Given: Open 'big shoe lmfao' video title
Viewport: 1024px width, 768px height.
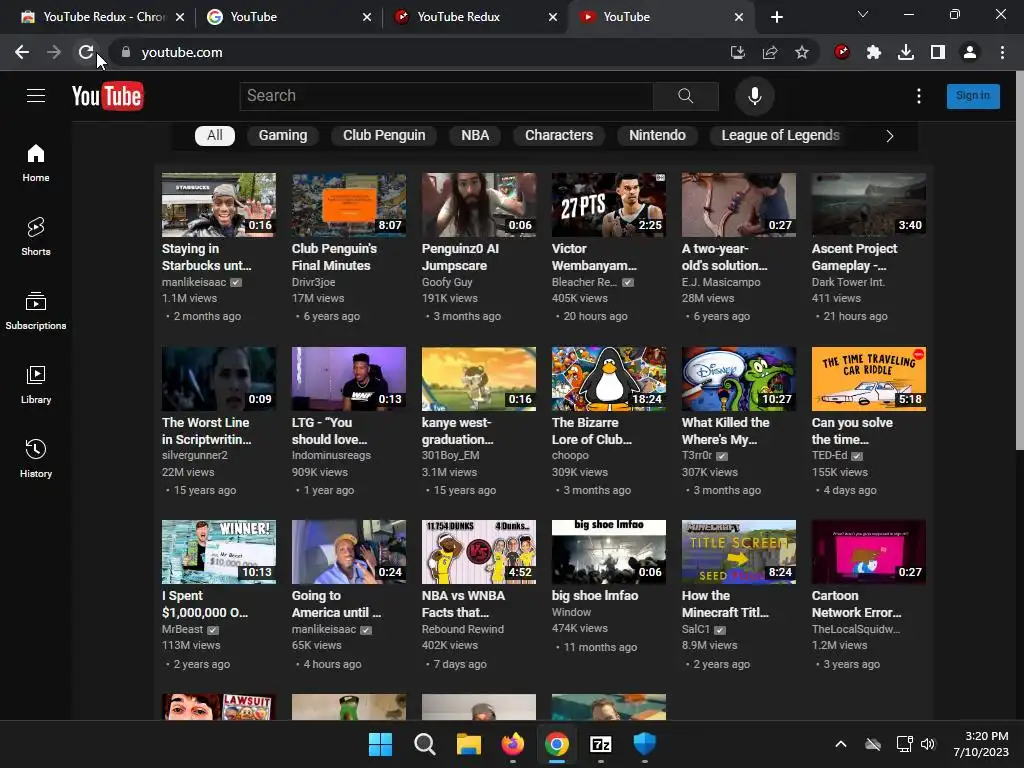Looking at the screenshot, I should point(595,595).
